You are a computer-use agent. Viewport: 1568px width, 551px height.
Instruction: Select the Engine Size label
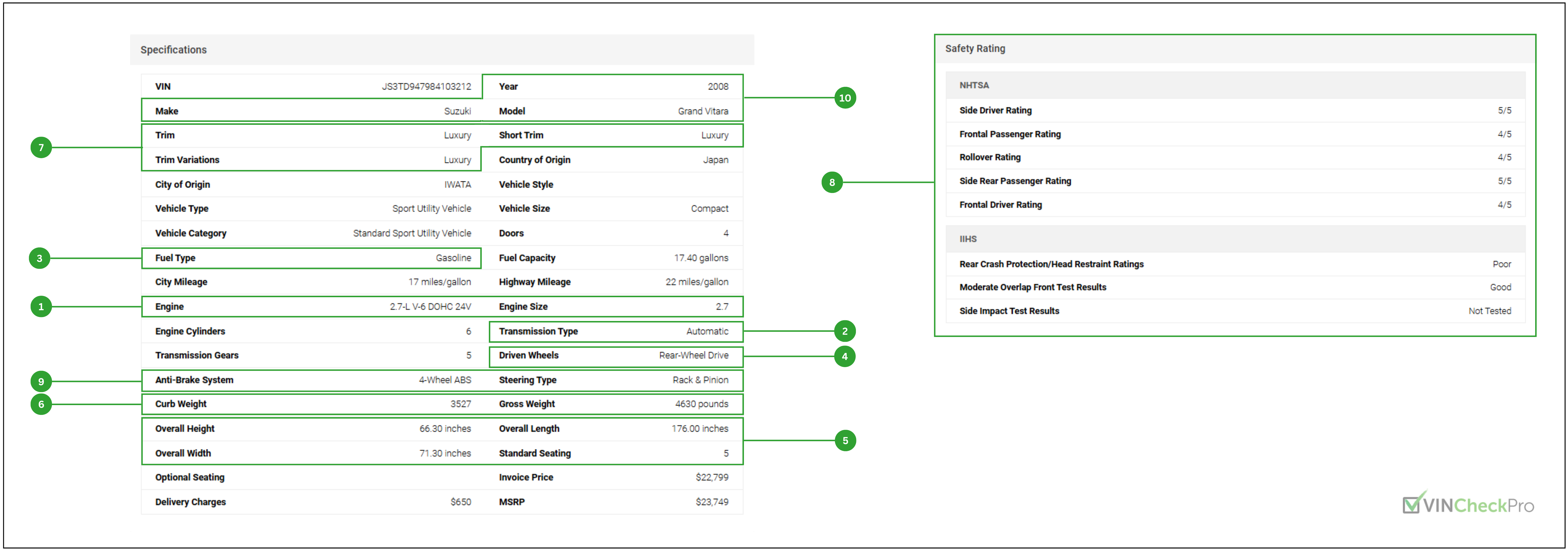coord(523,307)
